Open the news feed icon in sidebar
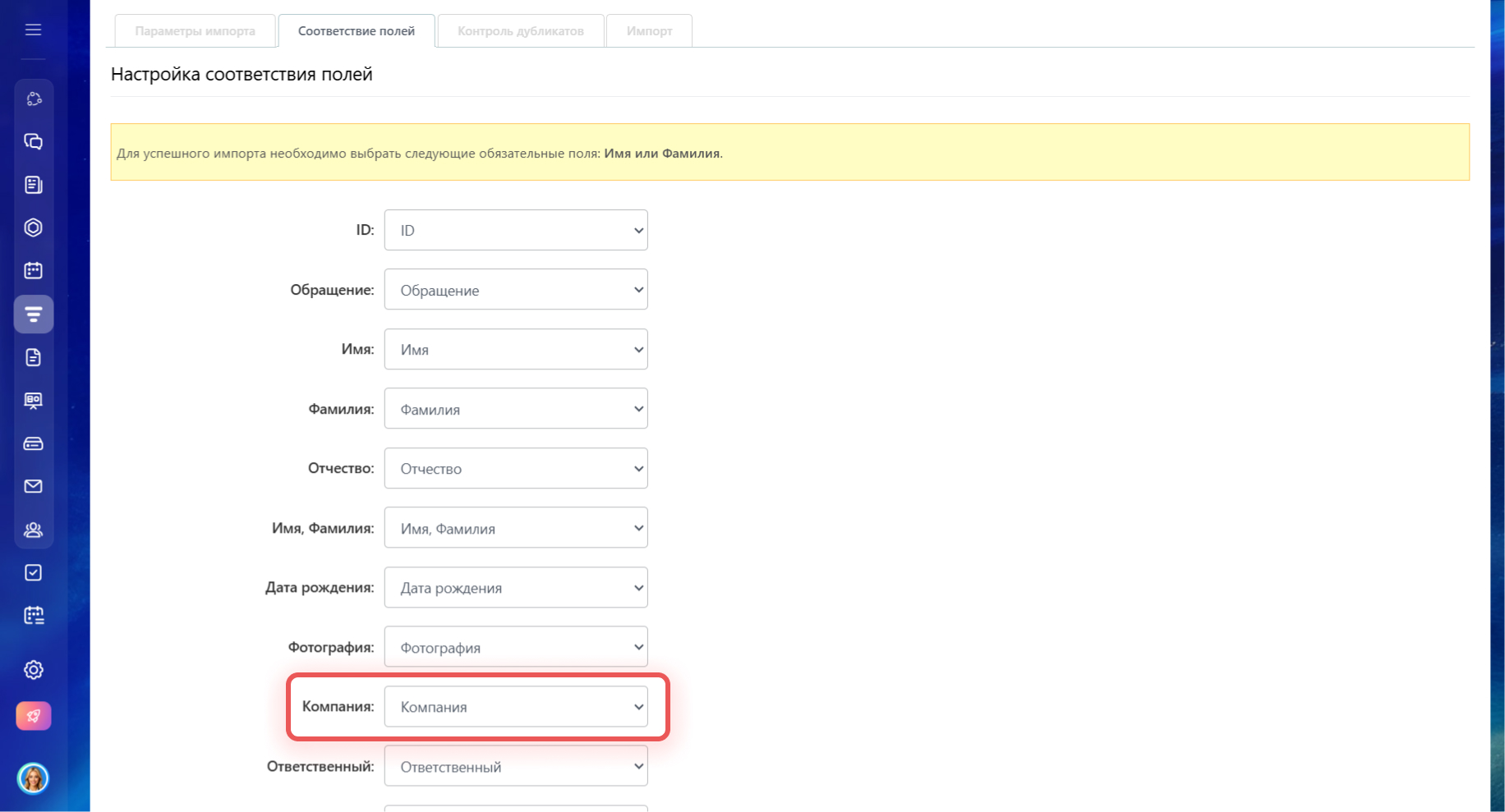The height and width of the screenshot is (812, 1505). tap(33, 185)
